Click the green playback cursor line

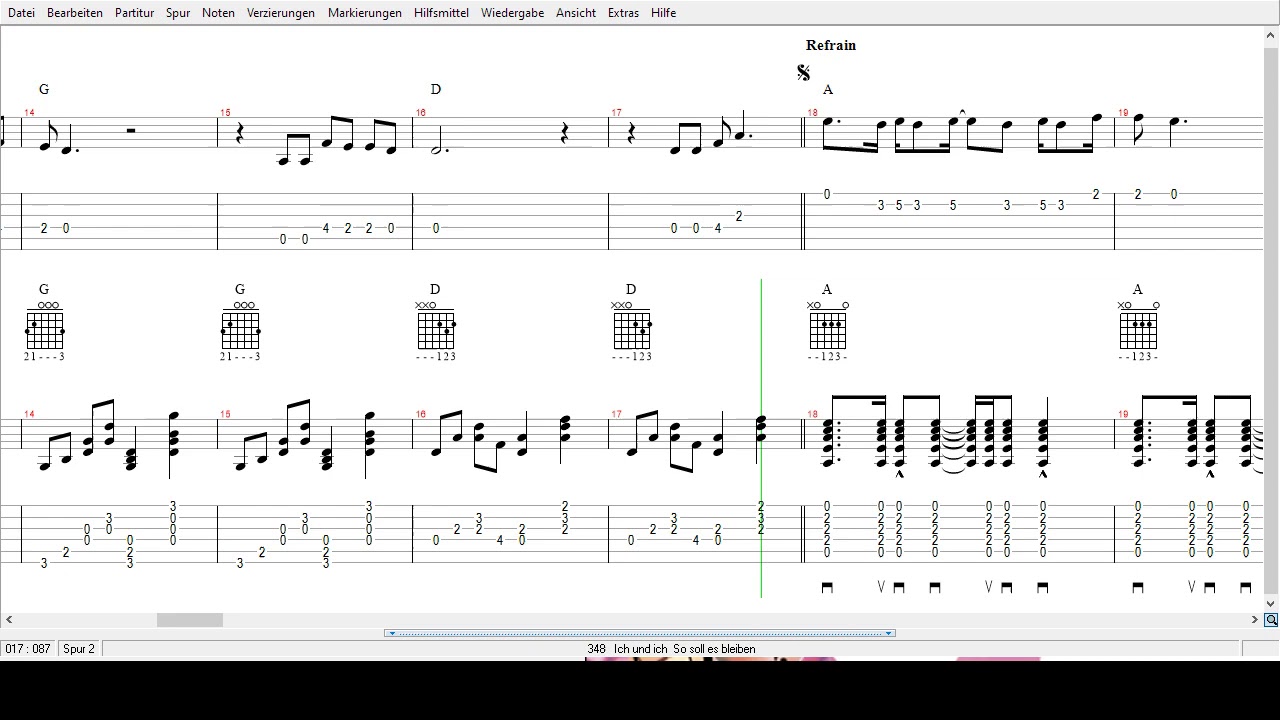tap(761, 438)
